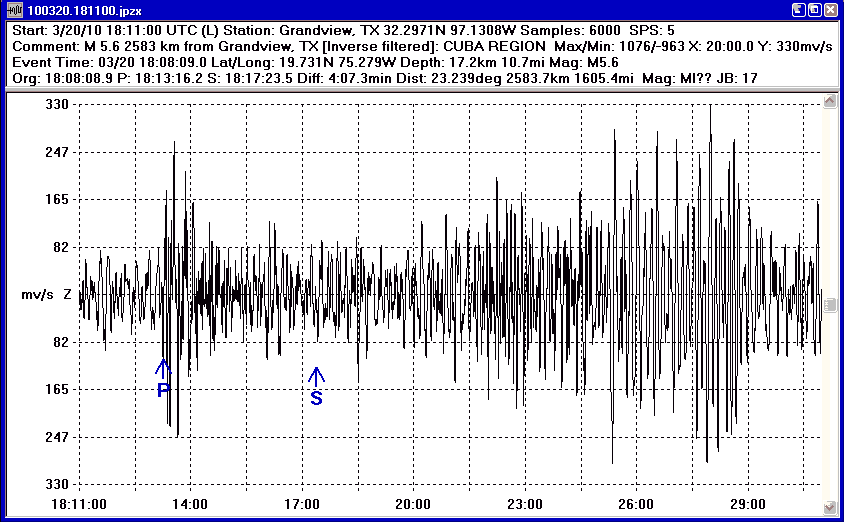
Task: Close the 100320.181100.jpzx window
Action: (830, 10)
